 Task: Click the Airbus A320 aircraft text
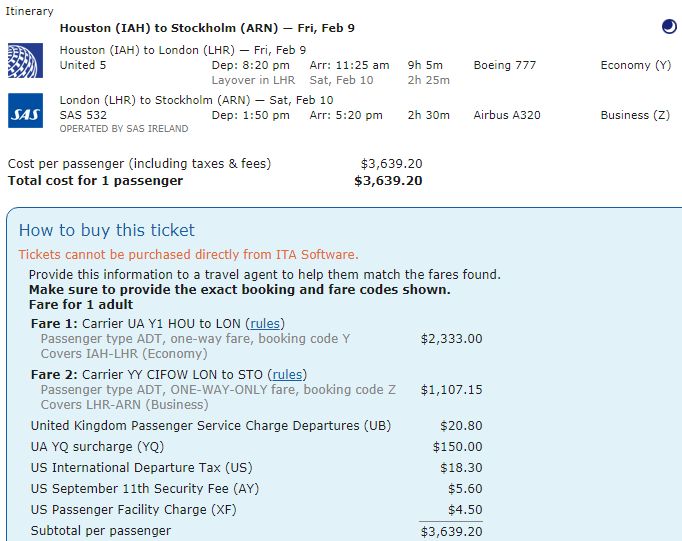(507, 115)
